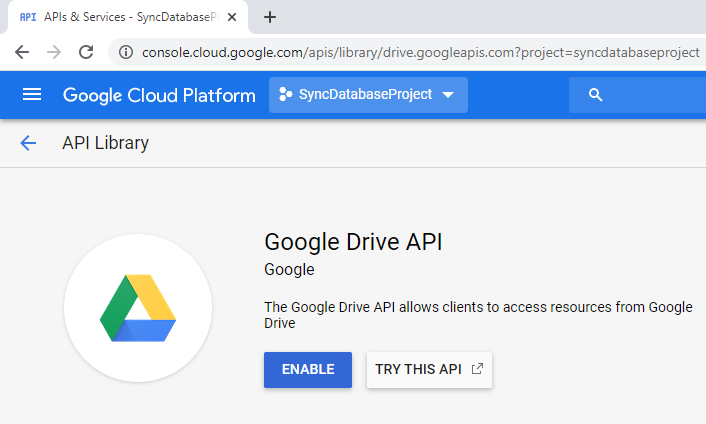The height and width of the screenshot is (424, 706).
Task: Go back using API Library arrow
Action: [28, 143]
